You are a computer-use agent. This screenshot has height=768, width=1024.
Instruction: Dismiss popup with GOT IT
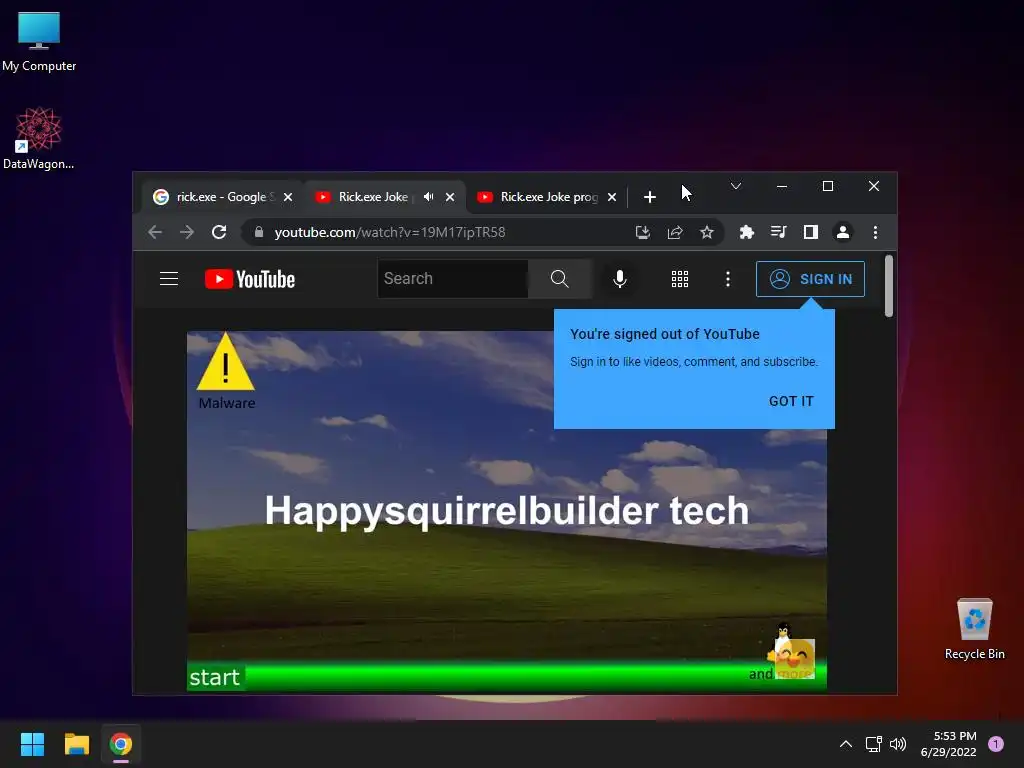(x=791, y=401)
